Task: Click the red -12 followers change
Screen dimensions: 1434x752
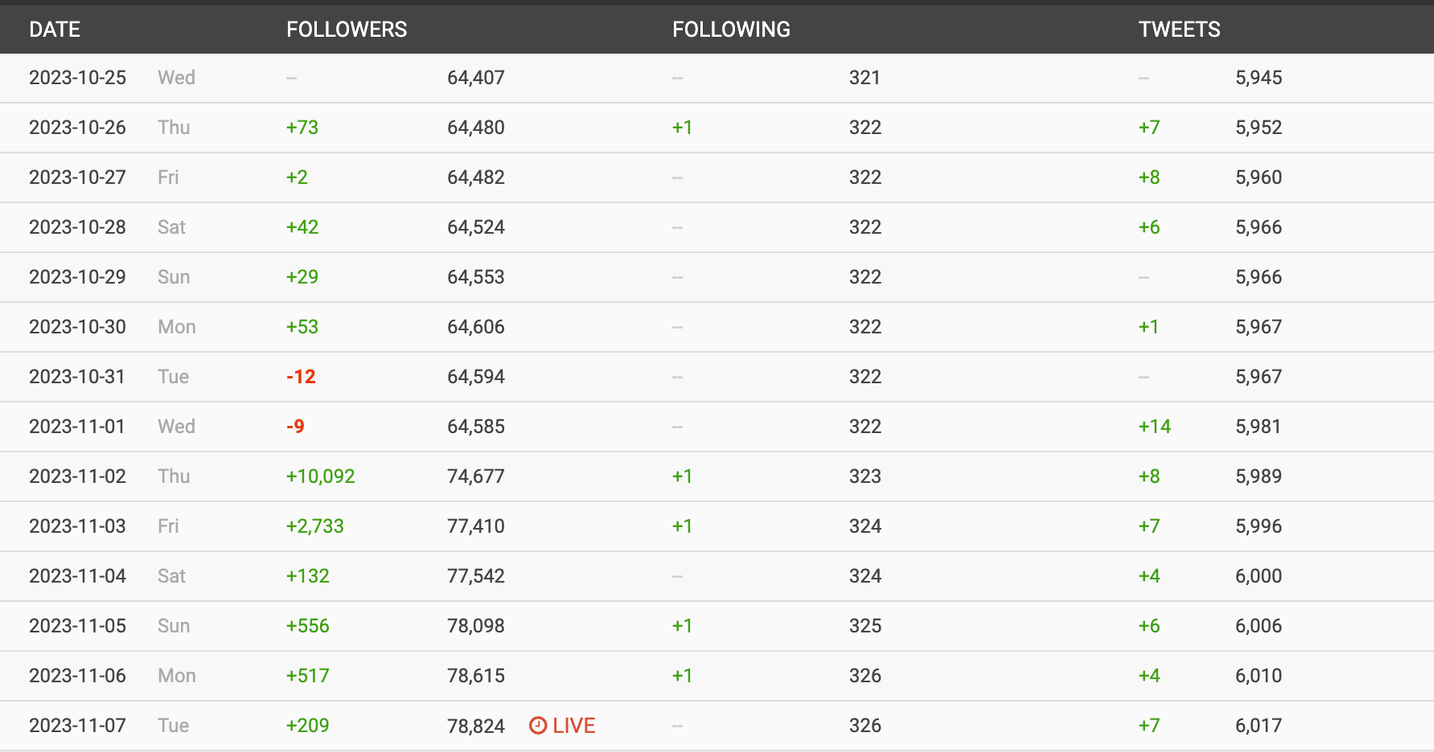Action: click(x=301, y=376)
